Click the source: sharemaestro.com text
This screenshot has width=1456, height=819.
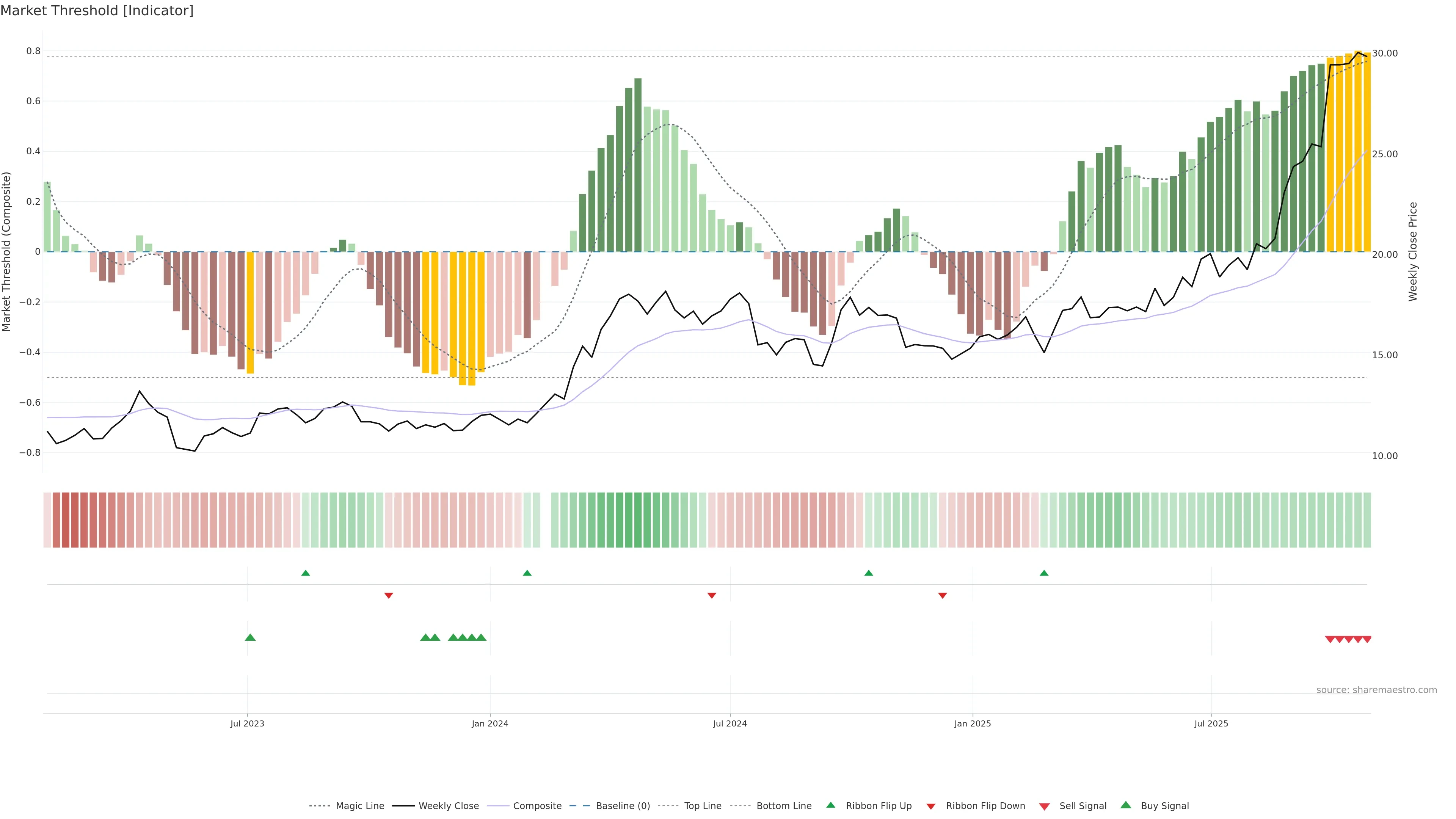1376,690
